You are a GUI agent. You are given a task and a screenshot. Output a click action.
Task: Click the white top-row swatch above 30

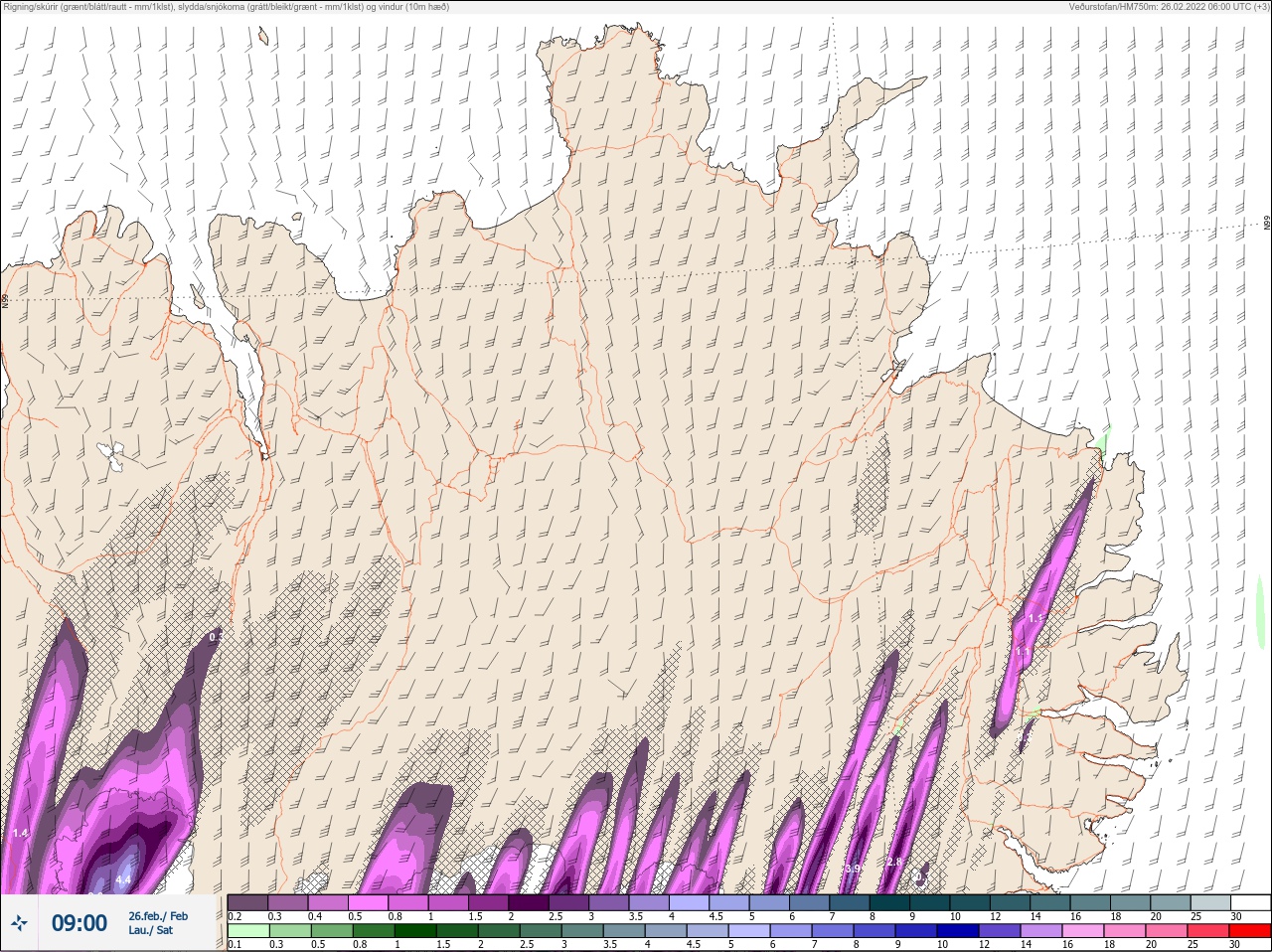point(1250,902)
